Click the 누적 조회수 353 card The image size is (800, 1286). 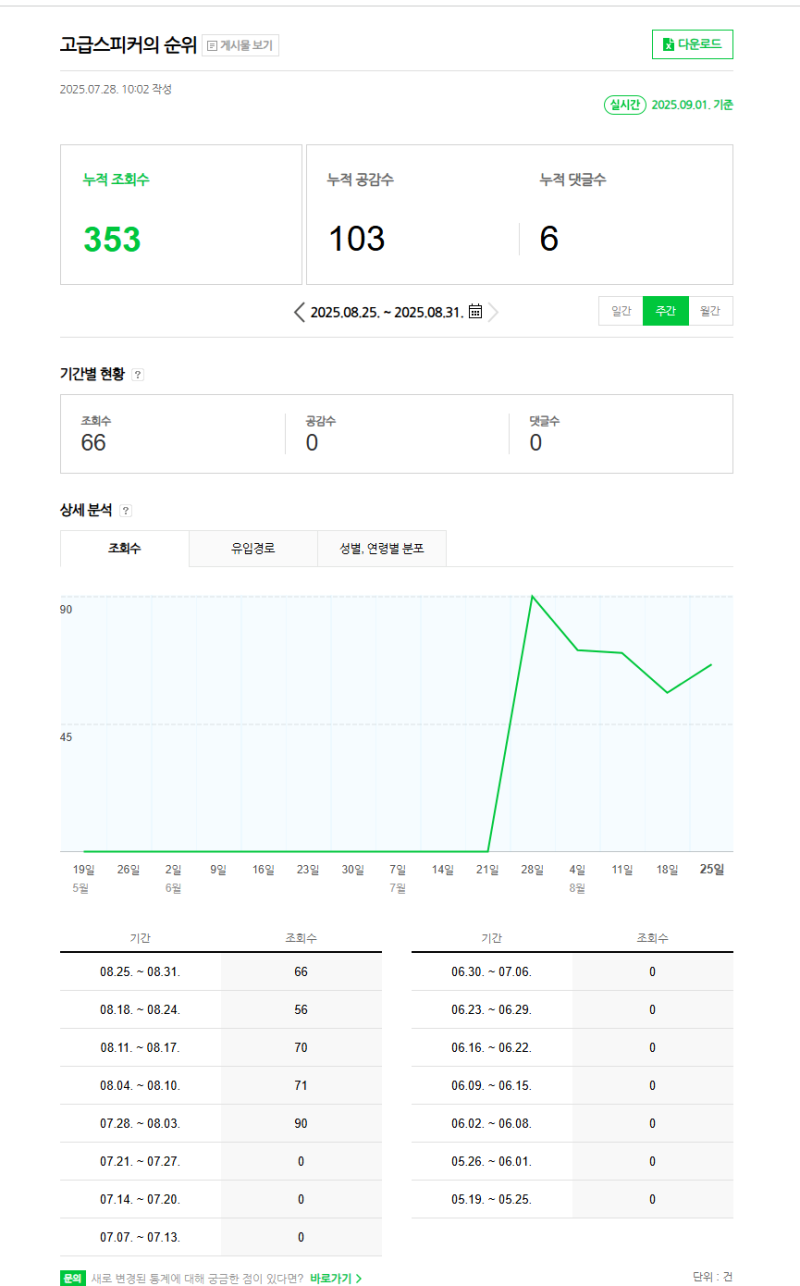[181, 215]
